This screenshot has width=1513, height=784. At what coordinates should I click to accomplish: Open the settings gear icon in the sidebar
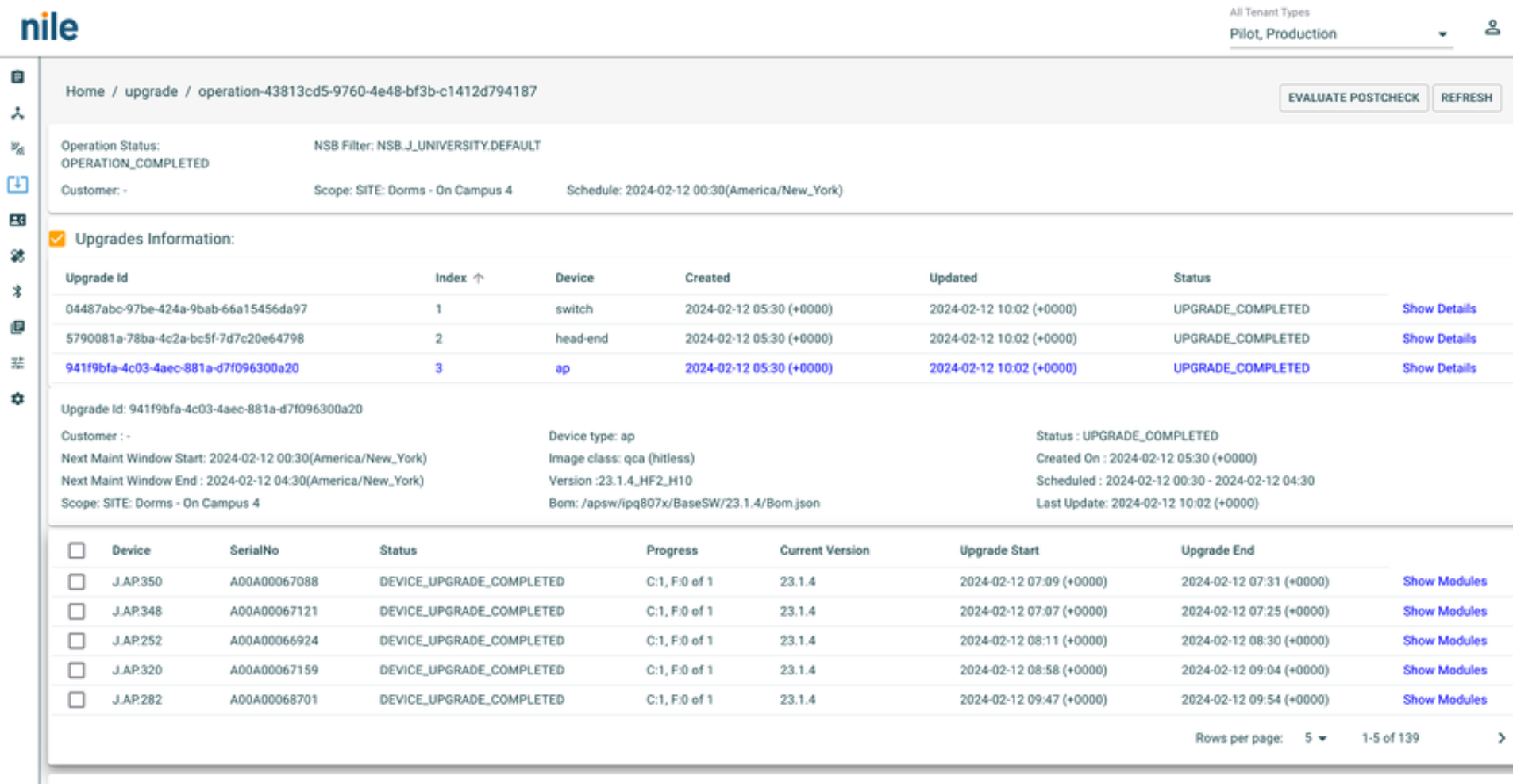tap(17, 398)
